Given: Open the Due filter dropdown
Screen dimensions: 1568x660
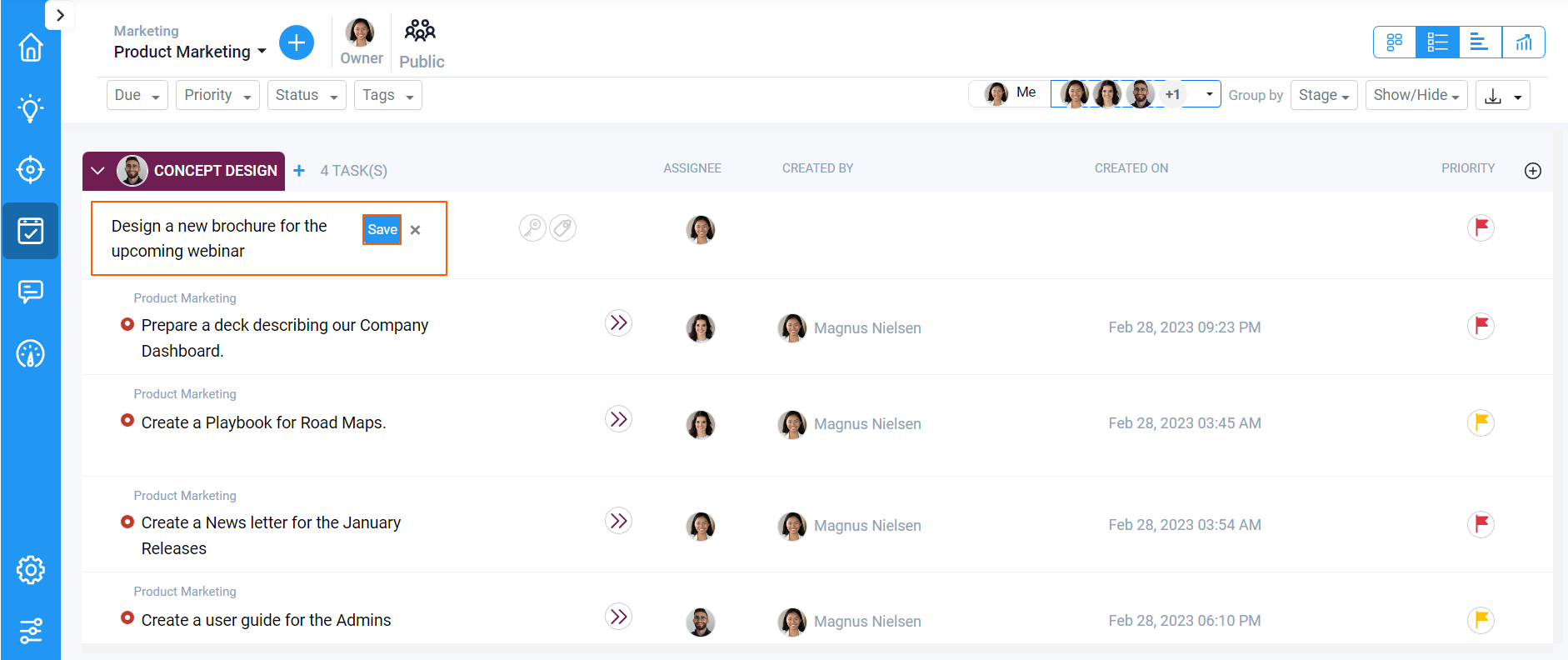Looking at the screenshot, I should [137, 94].
